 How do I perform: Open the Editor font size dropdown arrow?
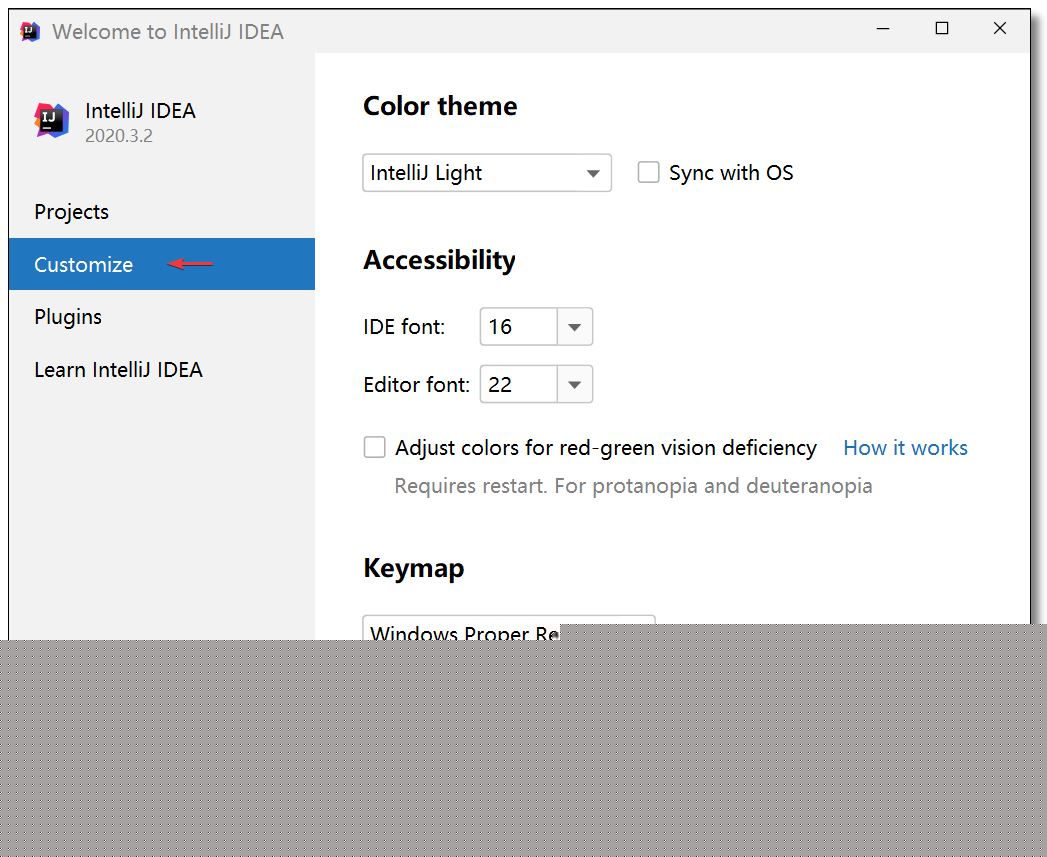(574, 385)
